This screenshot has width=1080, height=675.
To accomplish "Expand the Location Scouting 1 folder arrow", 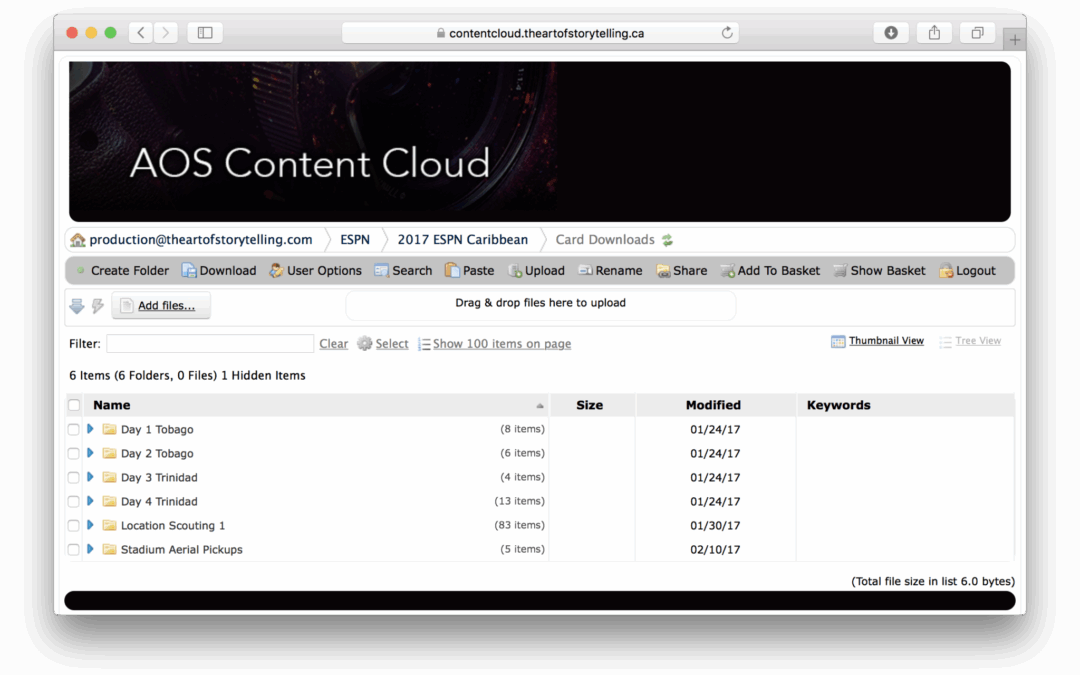I will (x=90, y=525).
